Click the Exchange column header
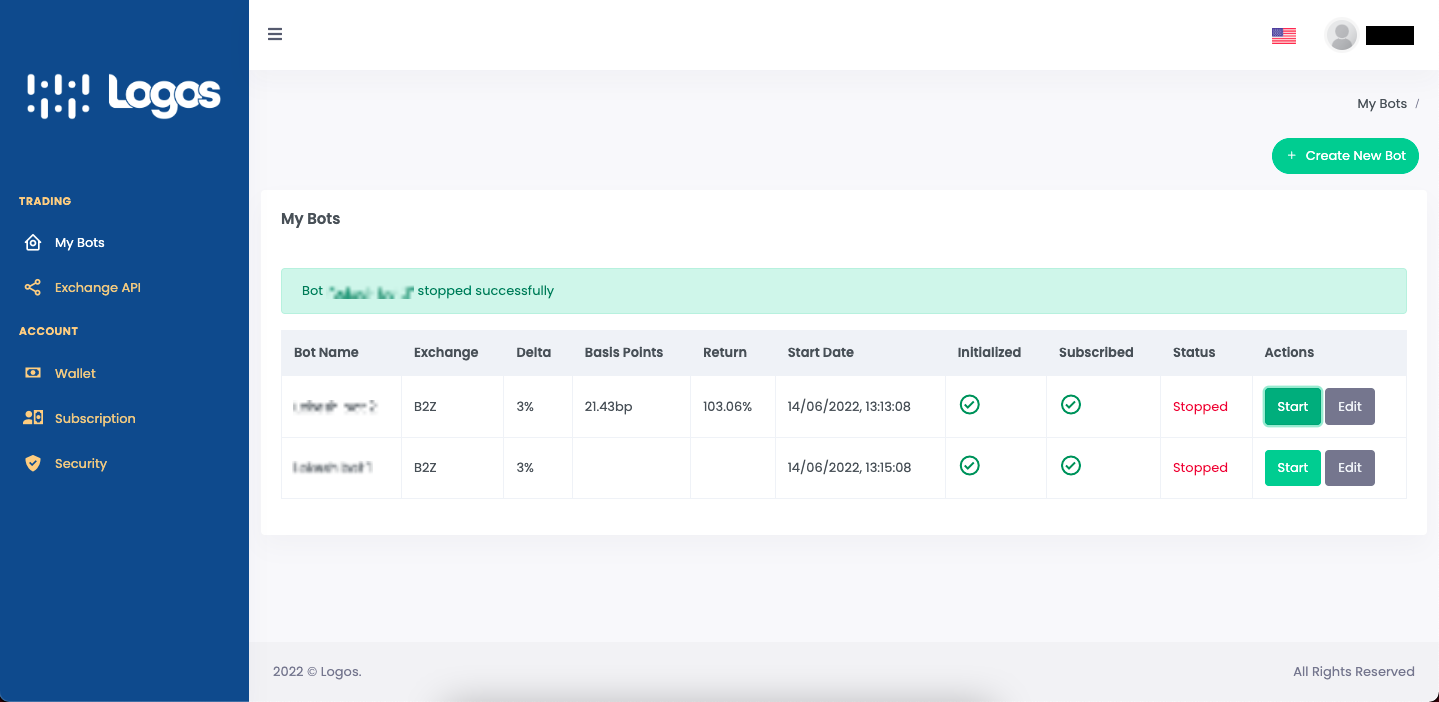1439x702 pixels. [446, 352]
